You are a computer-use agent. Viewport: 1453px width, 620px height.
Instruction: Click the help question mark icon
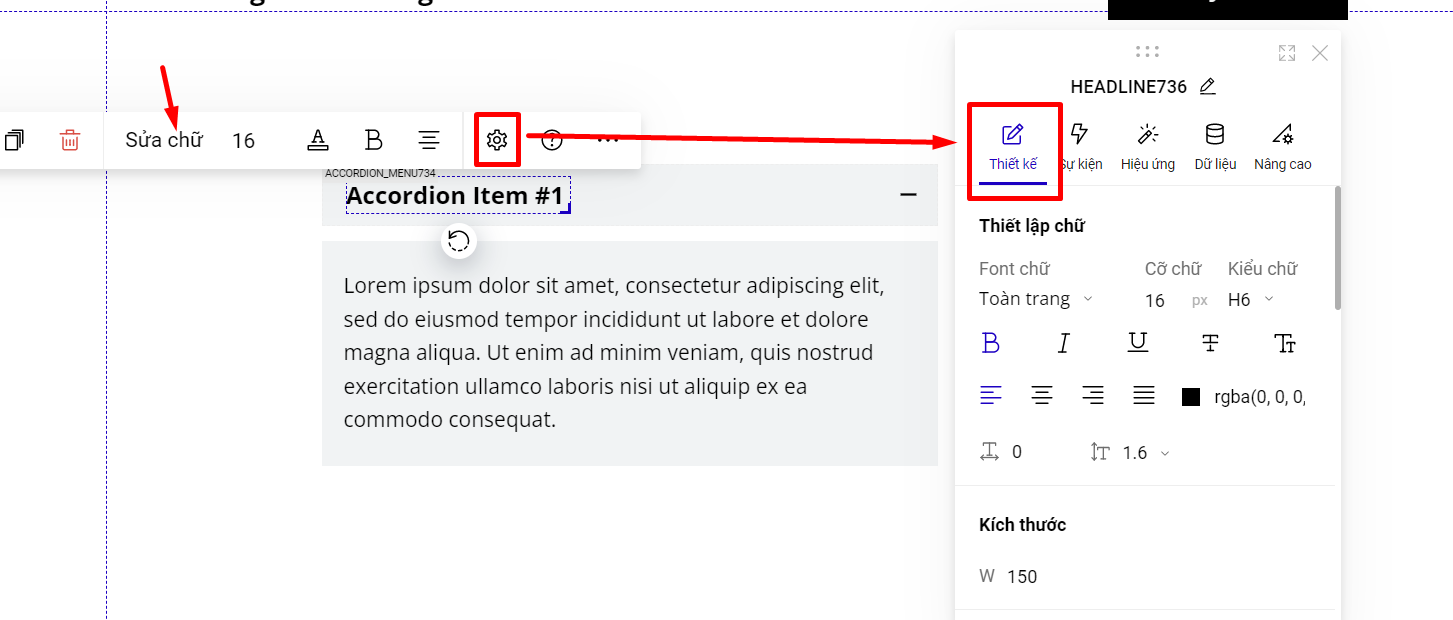(552, 140)
